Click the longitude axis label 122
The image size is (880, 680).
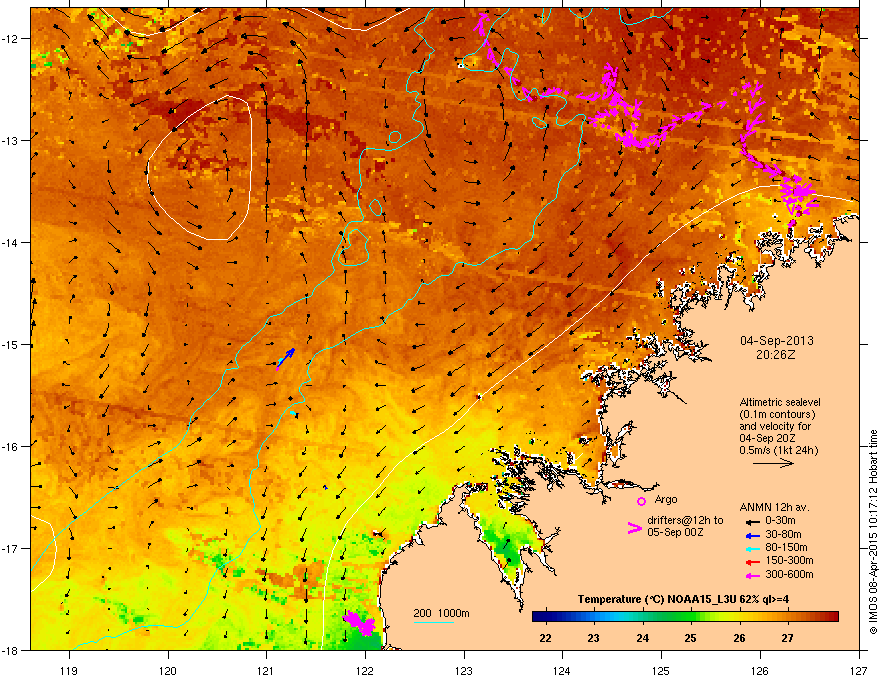[365, 671]
